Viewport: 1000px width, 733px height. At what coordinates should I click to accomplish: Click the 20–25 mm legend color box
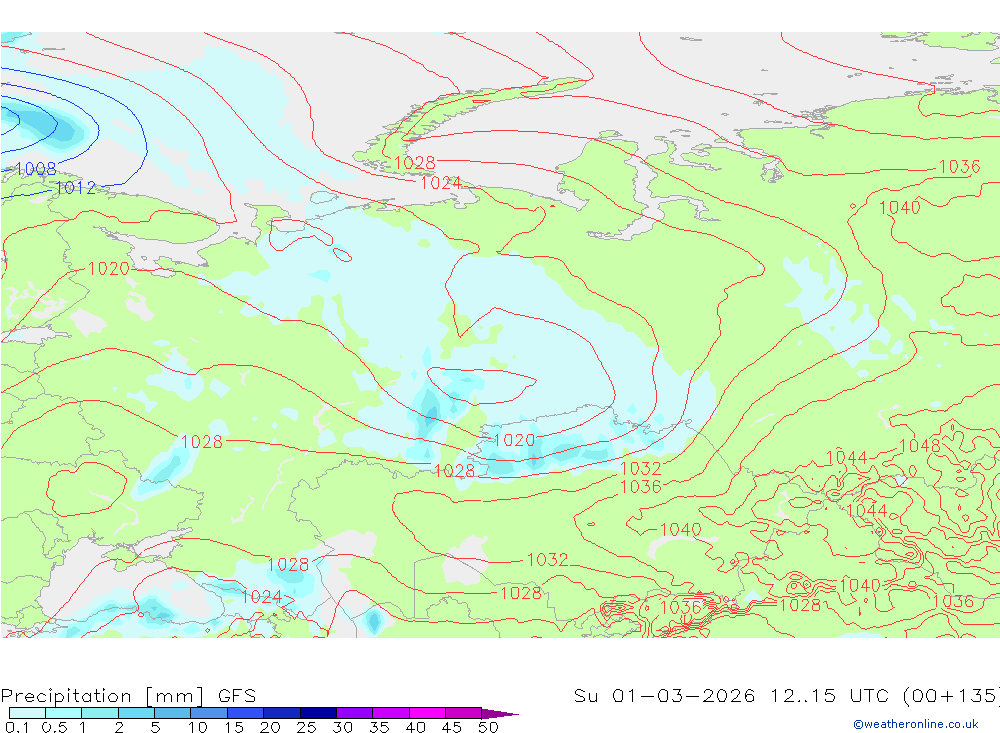click(x=282, y=713)
